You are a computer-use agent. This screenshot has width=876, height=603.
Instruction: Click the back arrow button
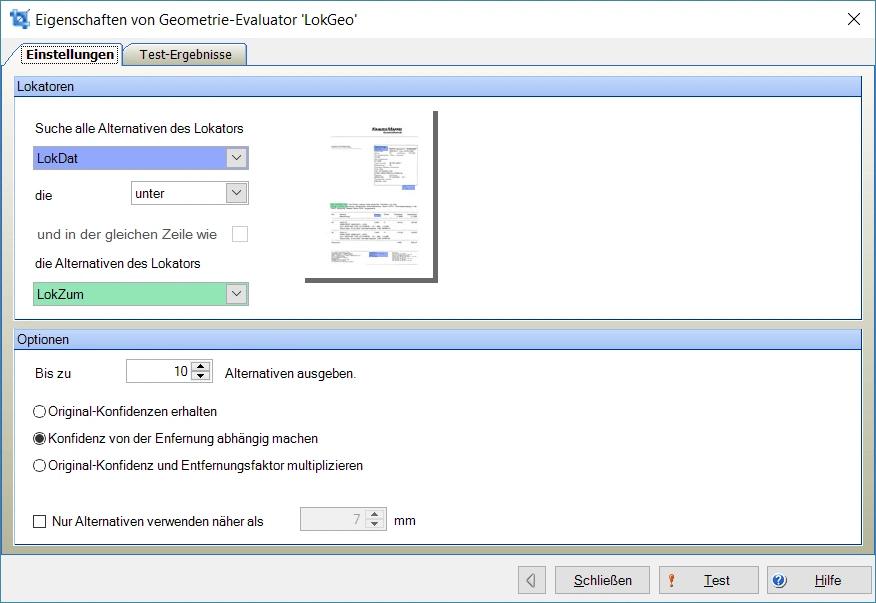(x=532, y=580)
